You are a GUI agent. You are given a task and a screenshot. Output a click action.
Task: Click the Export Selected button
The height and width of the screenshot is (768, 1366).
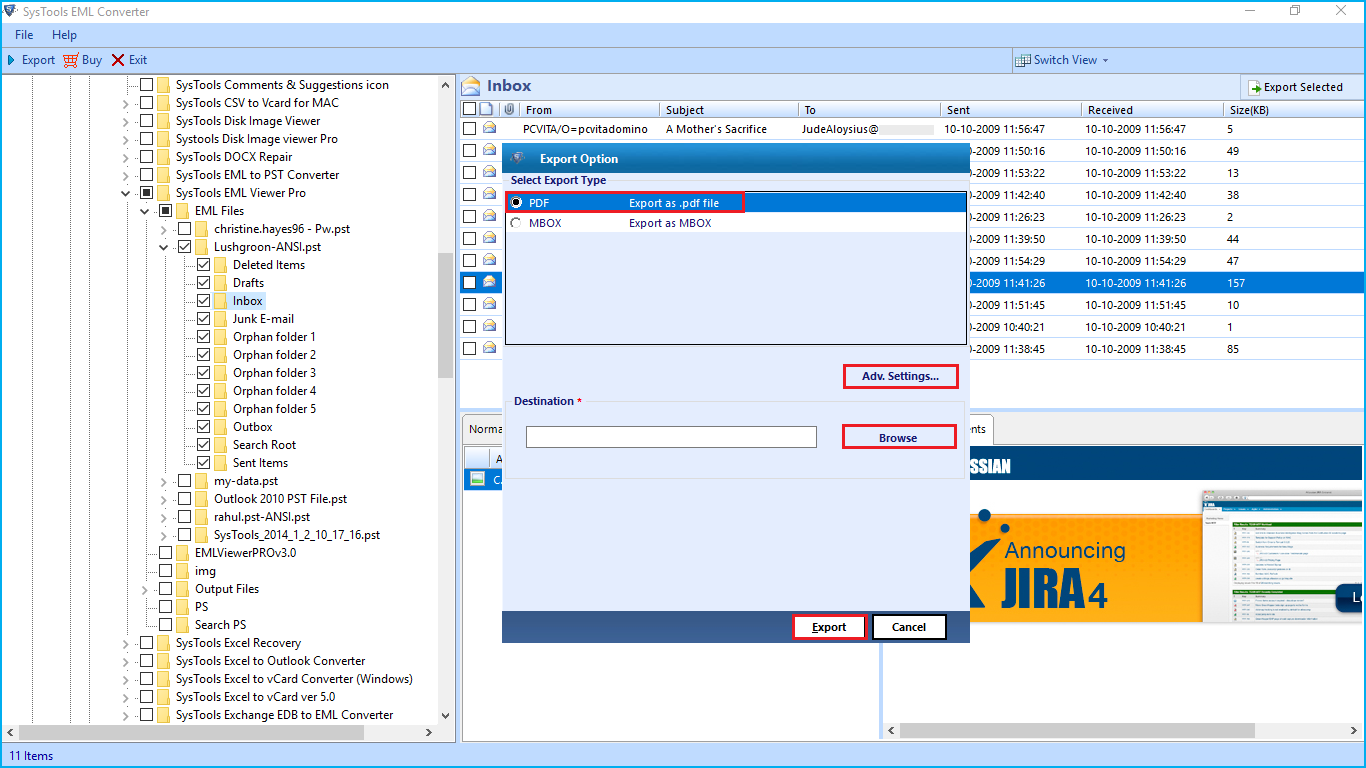click(1295, 87)
